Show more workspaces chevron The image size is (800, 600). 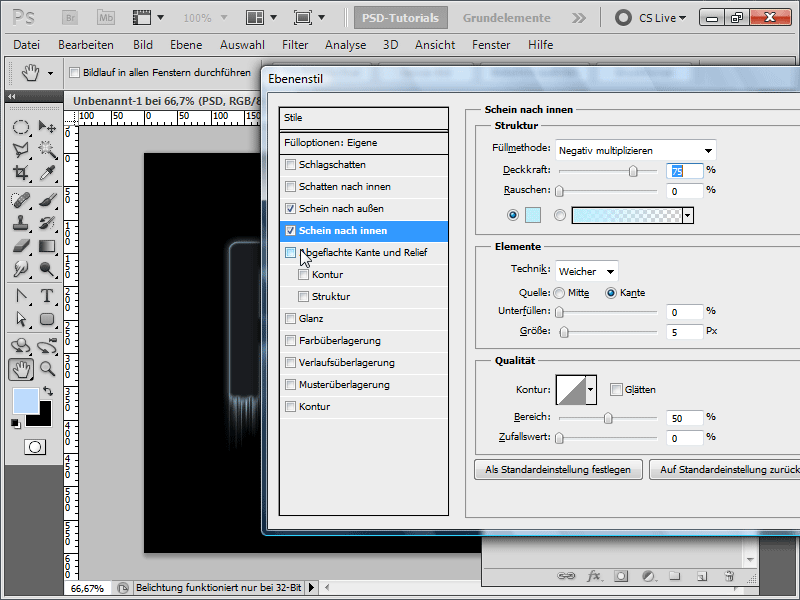[x=579, y=18]
